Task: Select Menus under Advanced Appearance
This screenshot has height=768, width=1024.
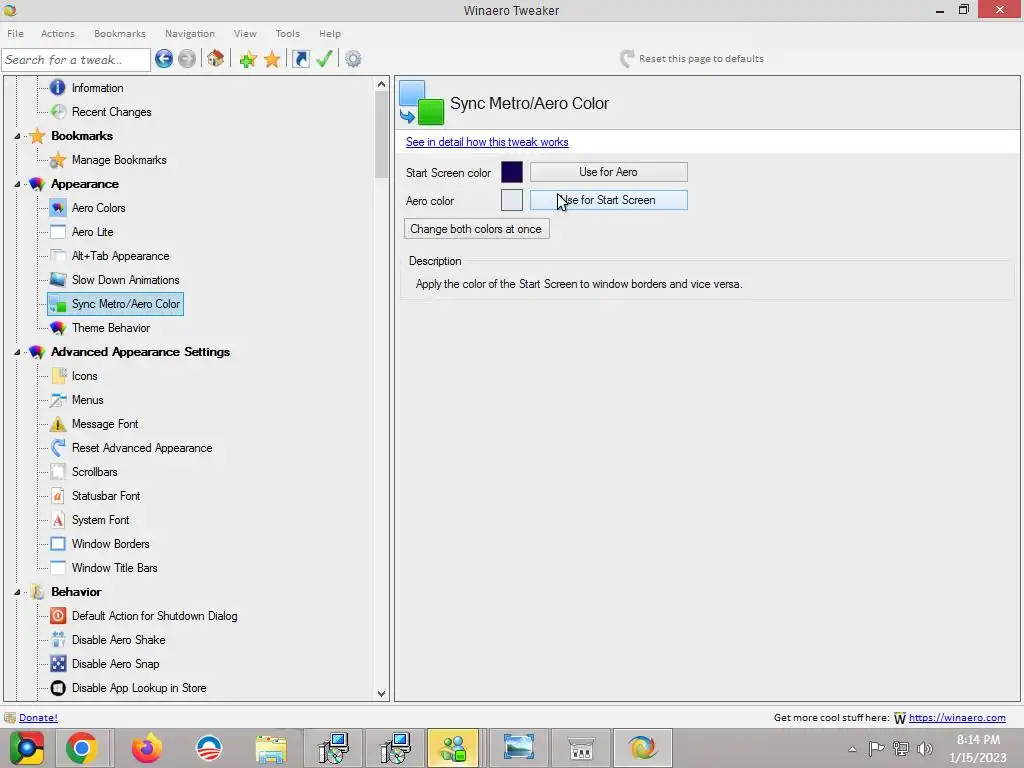Action: [88, 400]
